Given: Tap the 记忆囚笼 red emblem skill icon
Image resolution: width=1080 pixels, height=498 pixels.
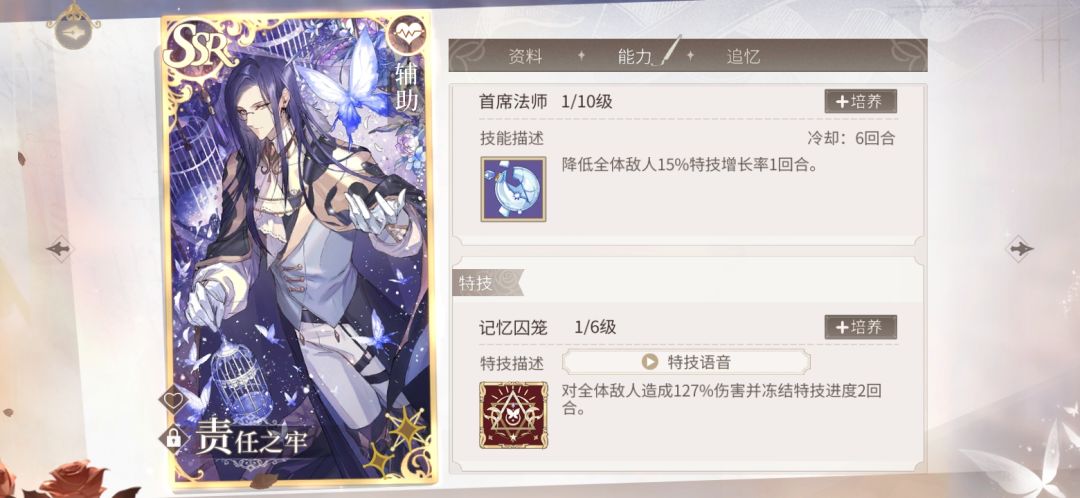Looking at the screenshot, I should coord(513,415).
